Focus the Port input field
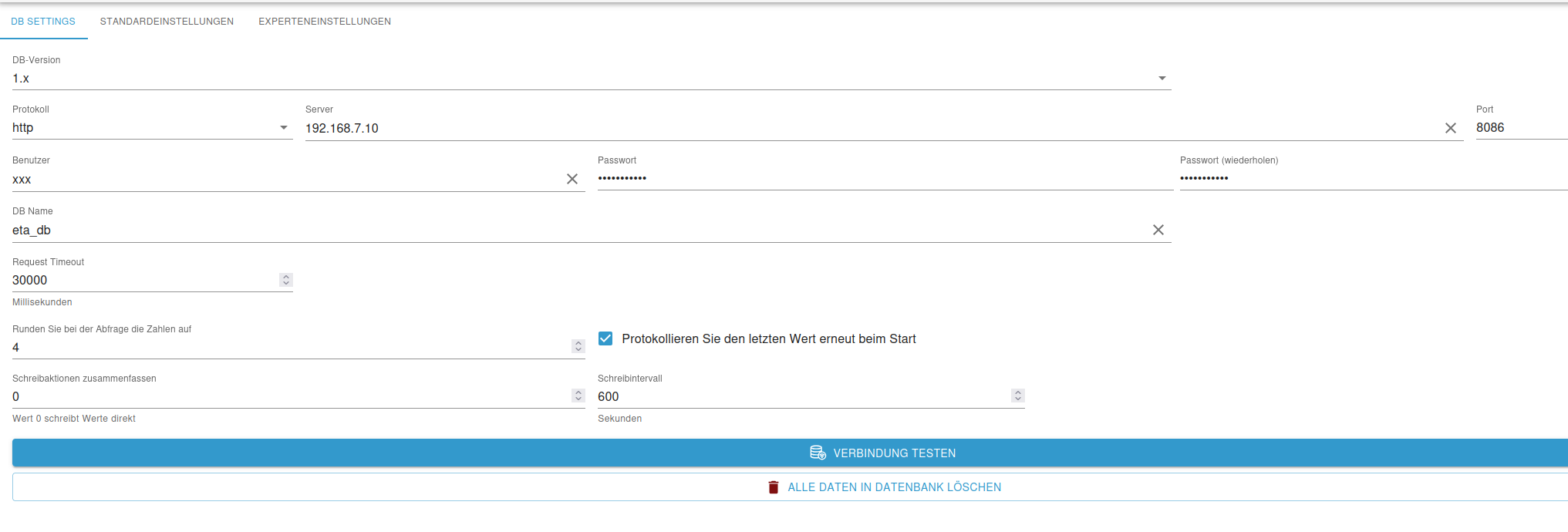This screenshot has width=1568, height=532. pyautogui.click(x=1521, y=128)
